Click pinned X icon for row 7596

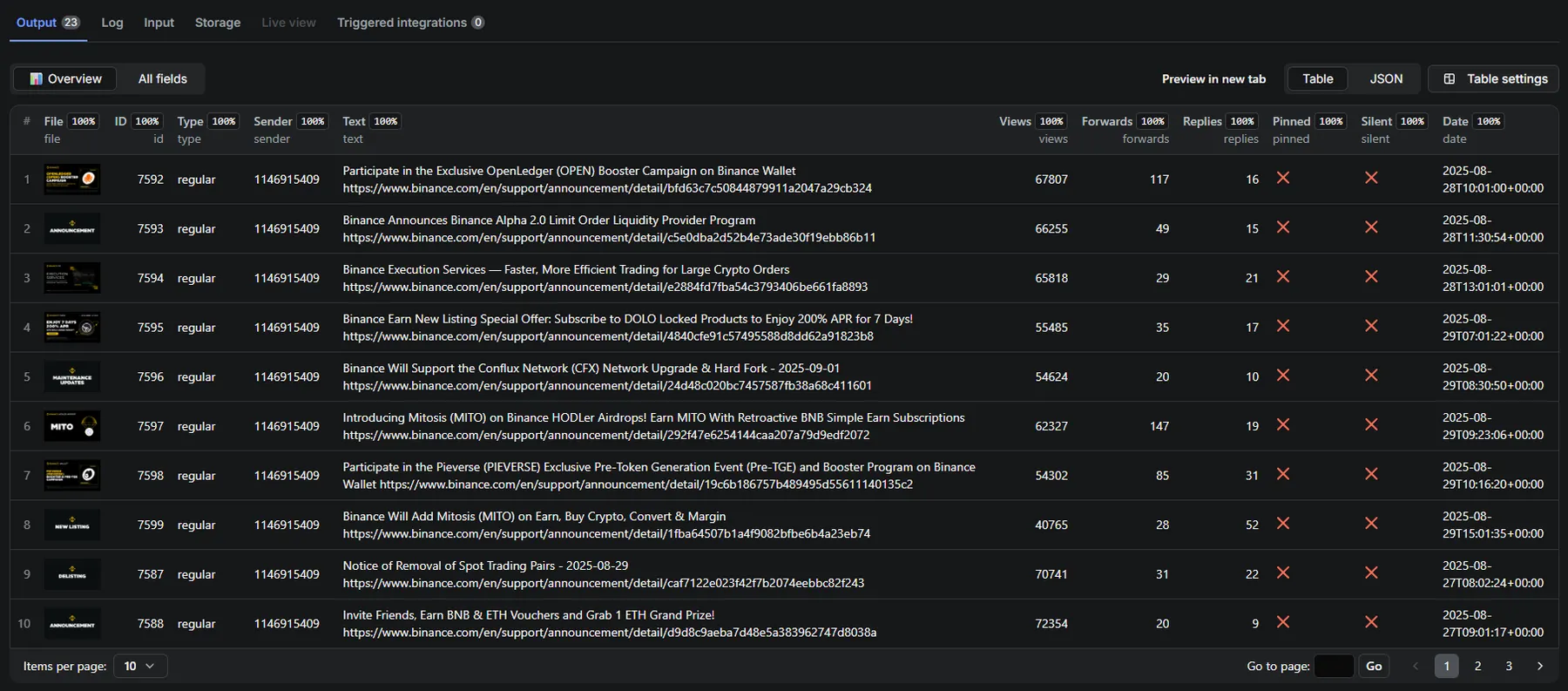1283,376
